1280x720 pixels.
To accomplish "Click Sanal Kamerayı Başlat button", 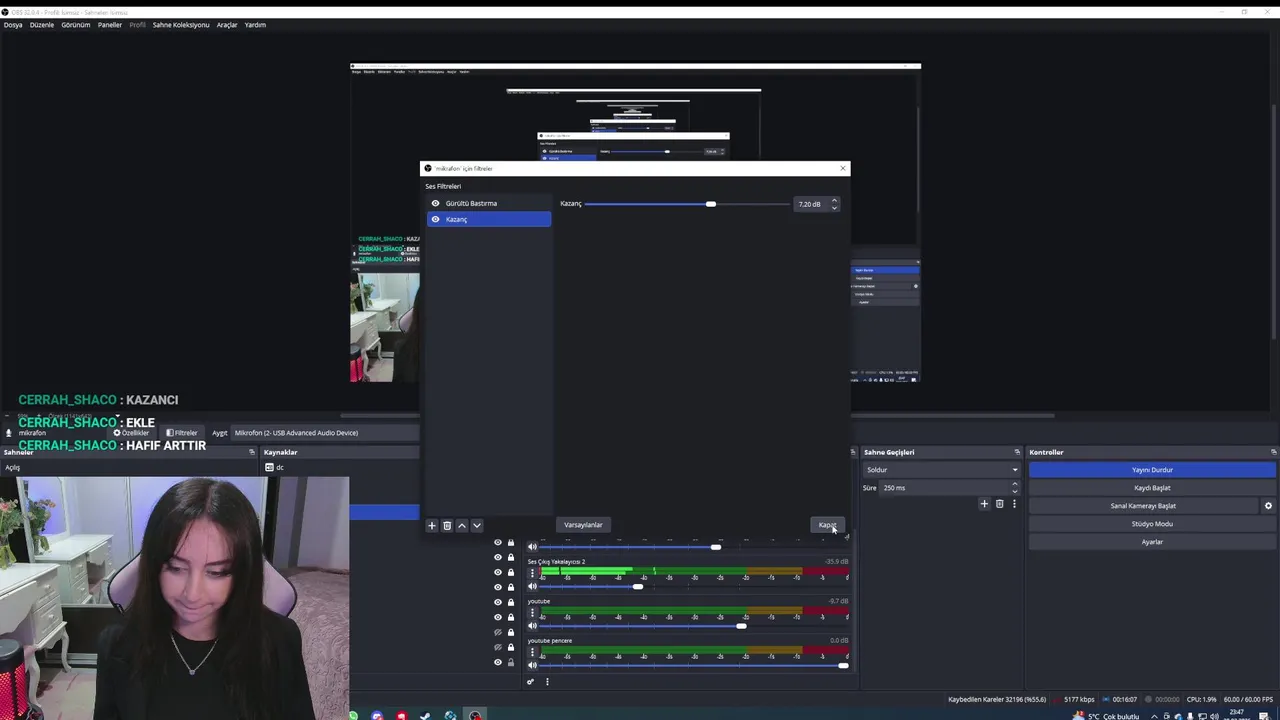I will pos(1143,506).
